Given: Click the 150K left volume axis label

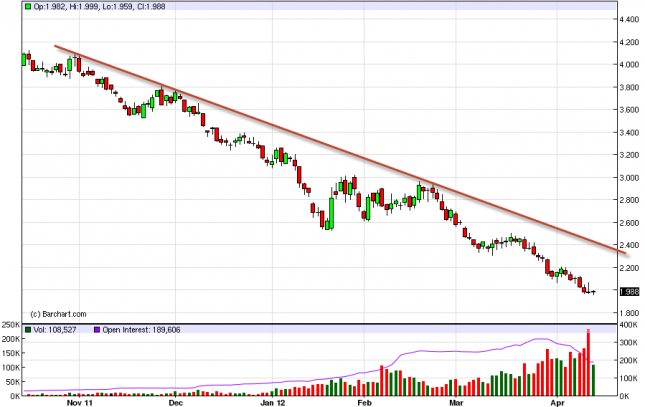Looking at the screenshot, I should pos(11,354).
